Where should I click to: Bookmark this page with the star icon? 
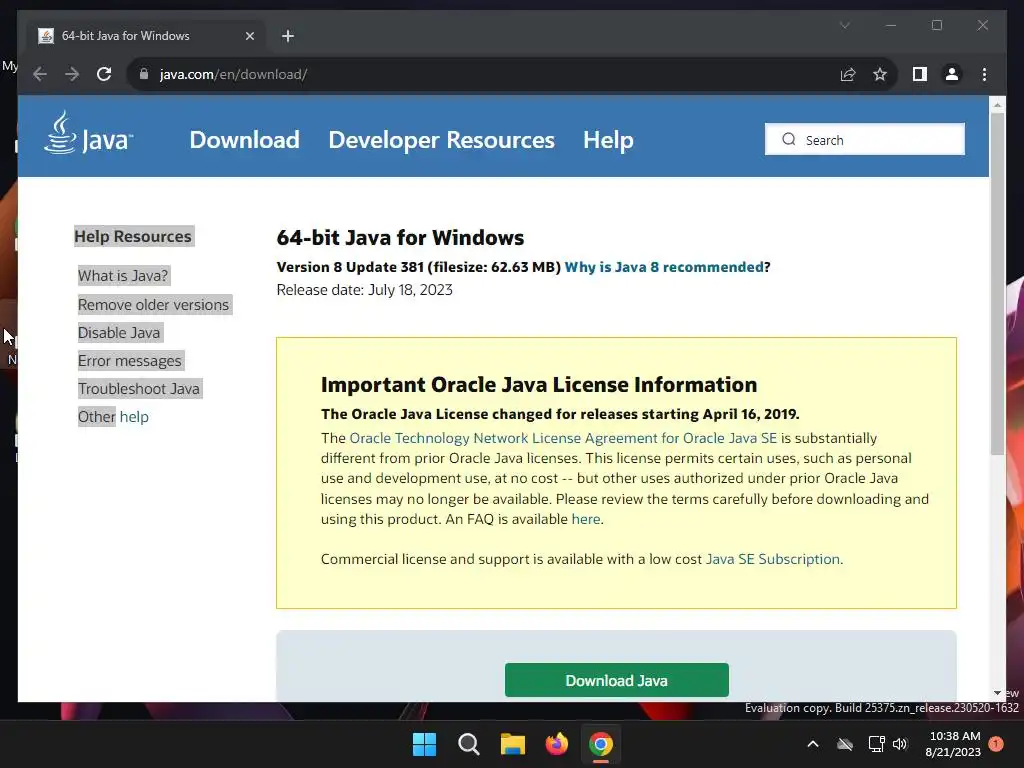tap(880, 74)
